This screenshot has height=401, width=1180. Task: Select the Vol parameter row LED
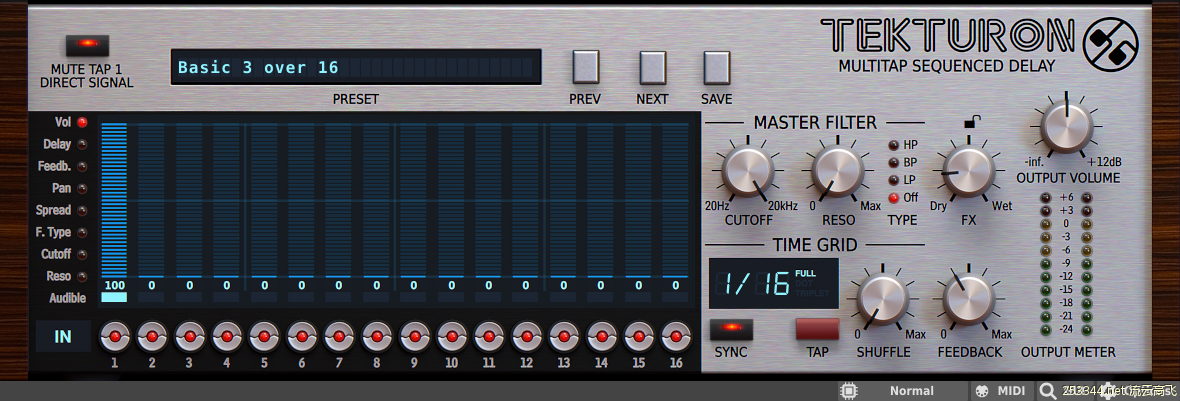tap(82, 122)
